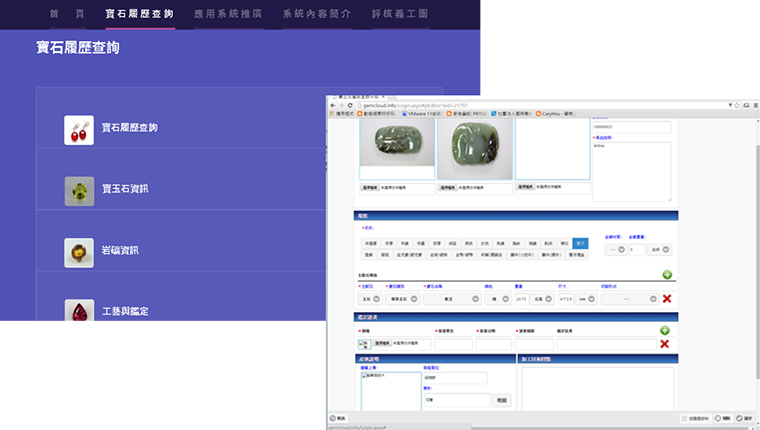760x430 pixels.
Task: Open the 工藝與鑑定 list entry
Action: coord(125,311)
